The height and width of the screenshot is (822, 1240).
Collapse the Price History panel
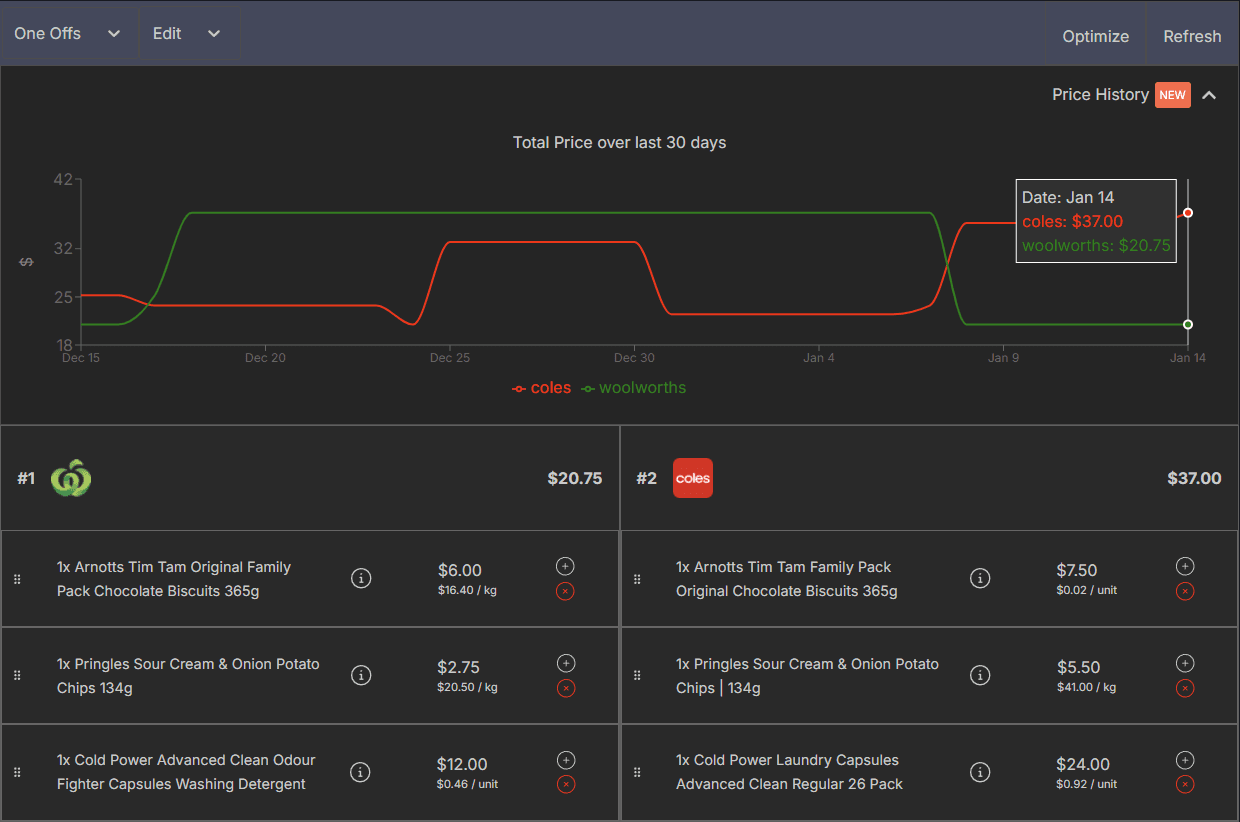point(1209,95)
